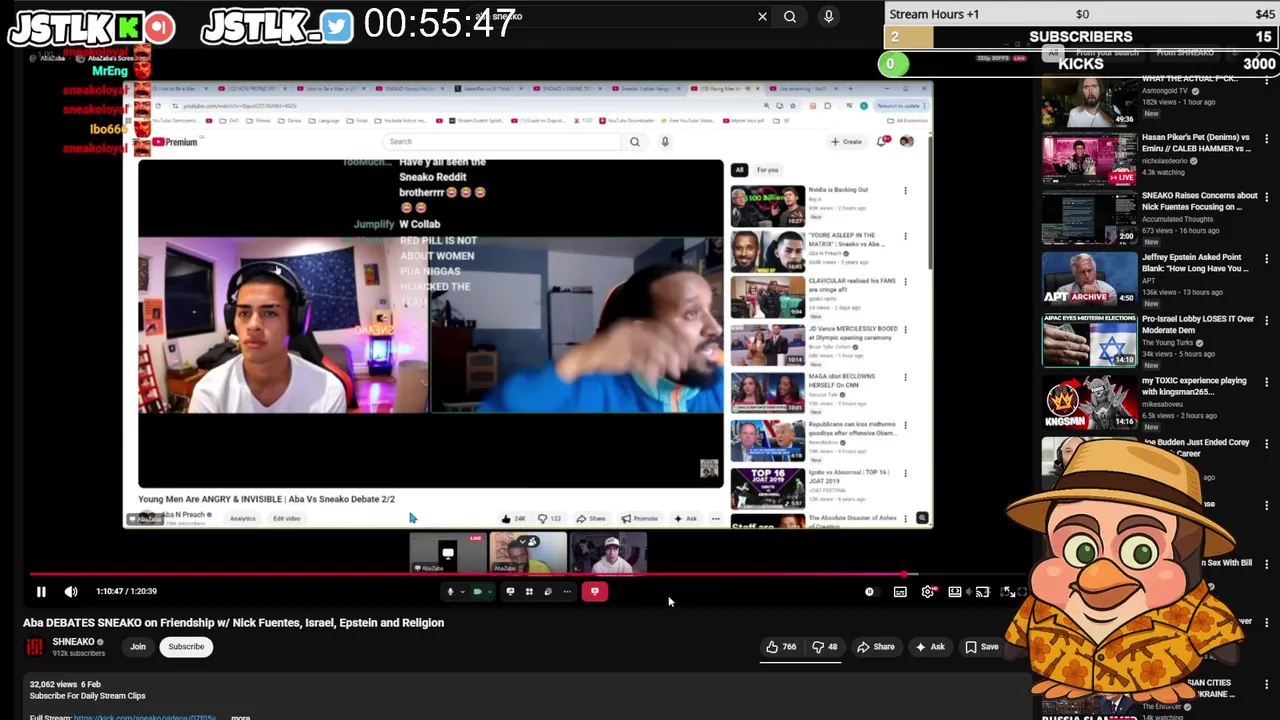The image size is (1280, 720).
Task: Start voice search with the microphone icon
Action: coord(828,16)
